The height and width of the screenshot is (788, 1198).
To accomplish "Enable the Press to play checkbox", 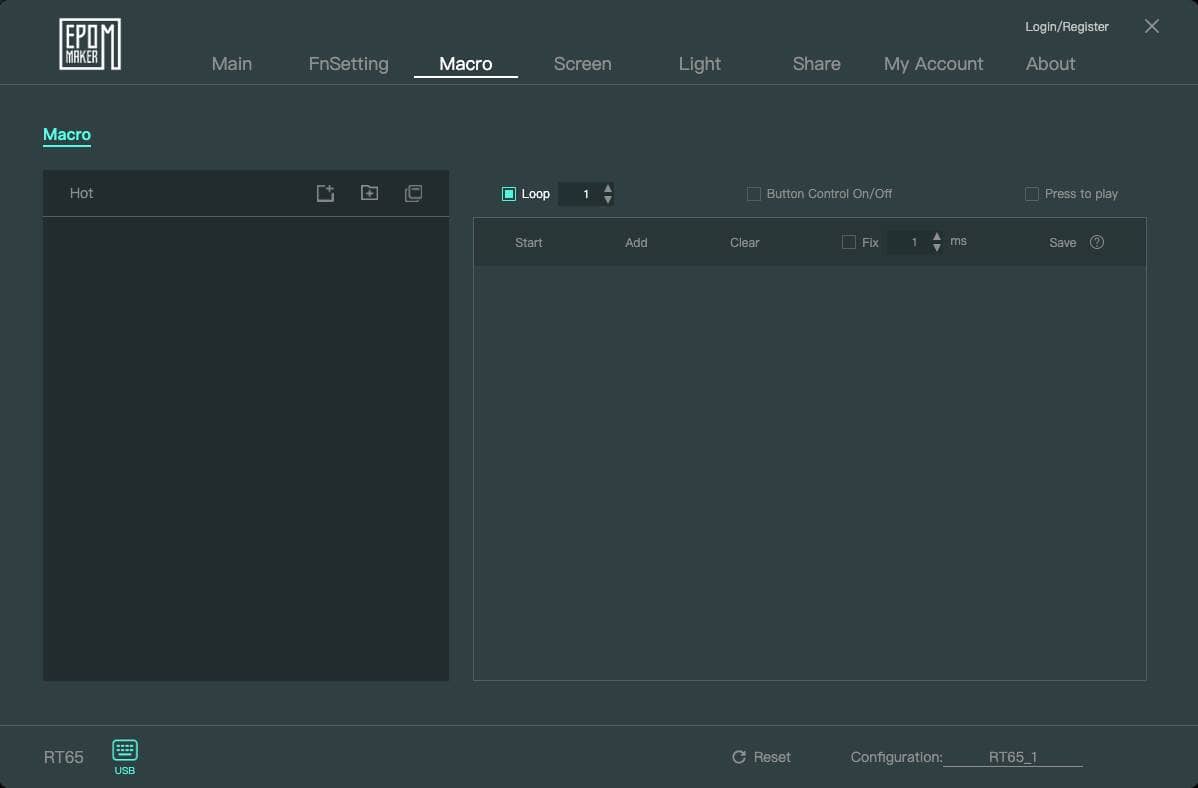I will [1032, 194].
